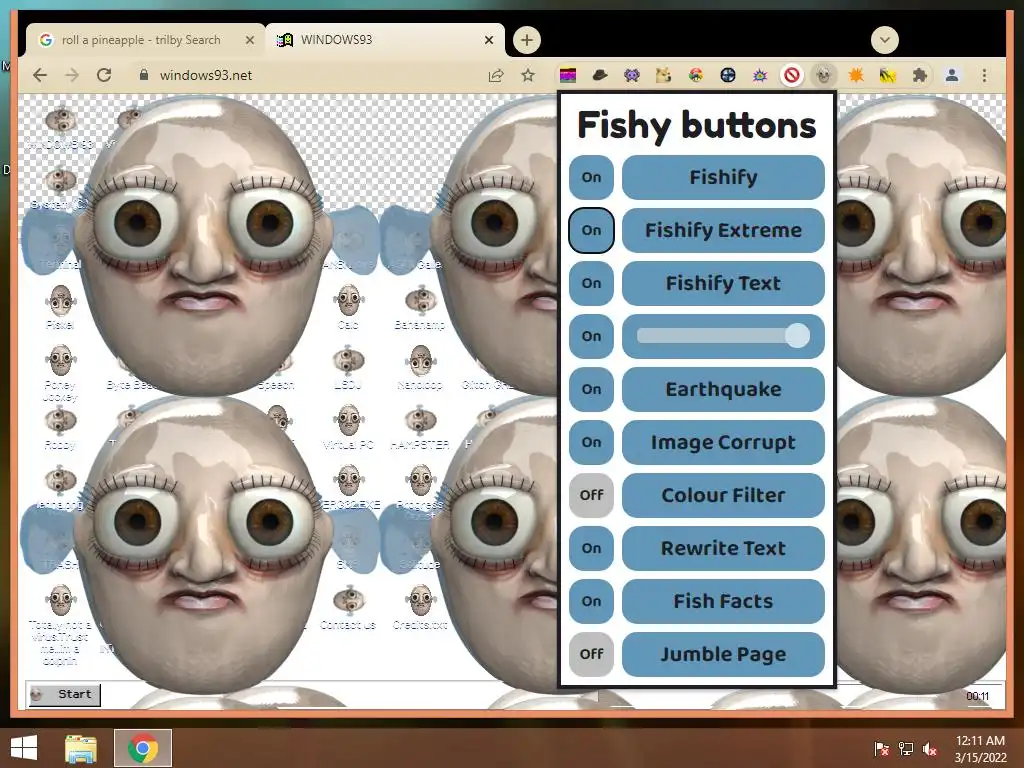Viewport: 1024px width, 768px height.
Task: Bookmark this page with the star
Action: pyautogui.click(x=528, y=76)
